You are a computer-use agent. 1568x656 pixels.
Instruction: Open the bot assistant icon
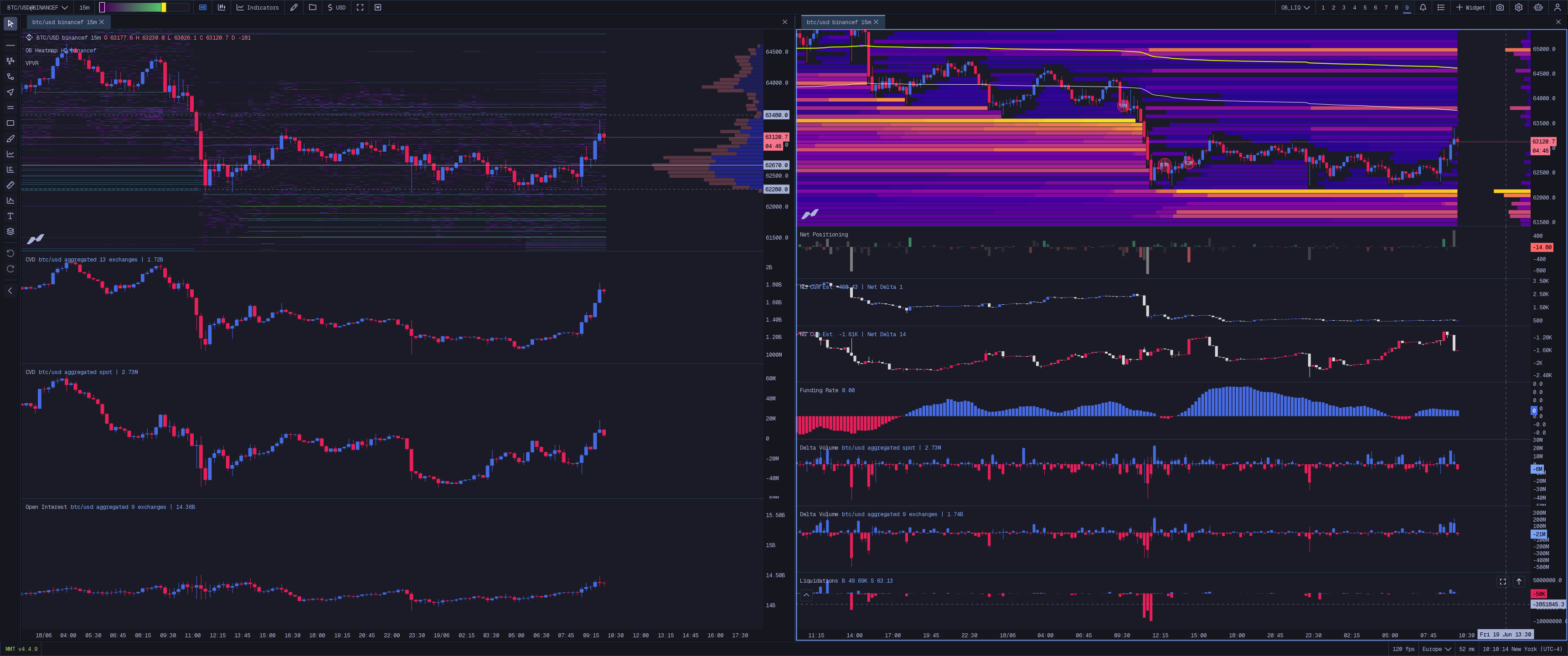pos(1539,7)
